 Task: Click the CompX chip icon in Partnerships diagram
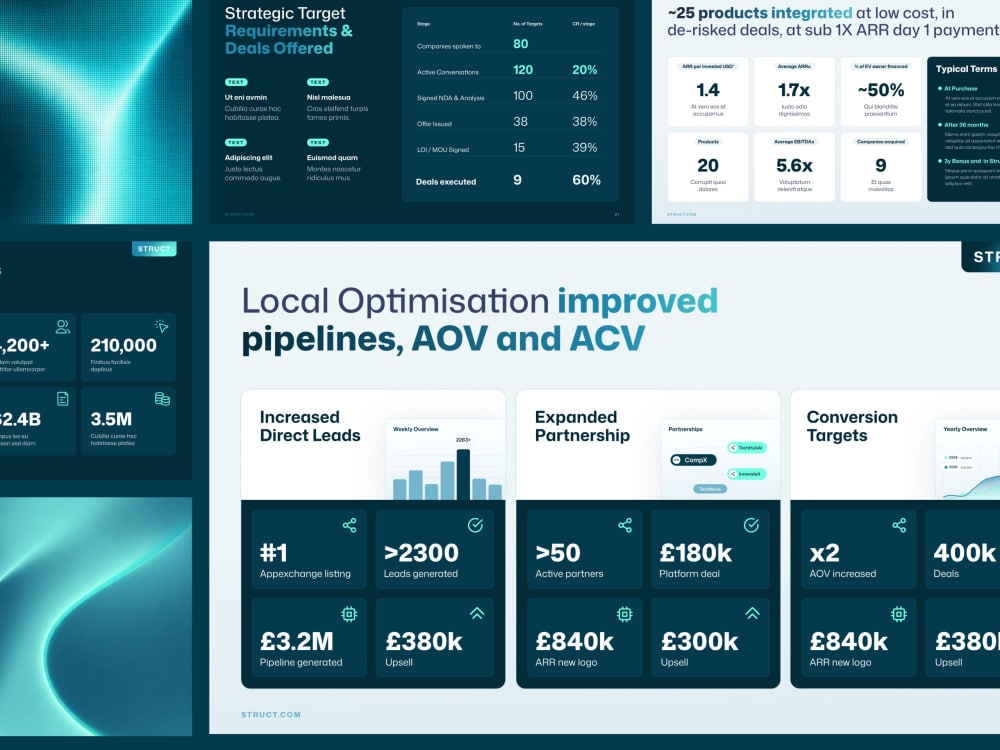(677, 460)
